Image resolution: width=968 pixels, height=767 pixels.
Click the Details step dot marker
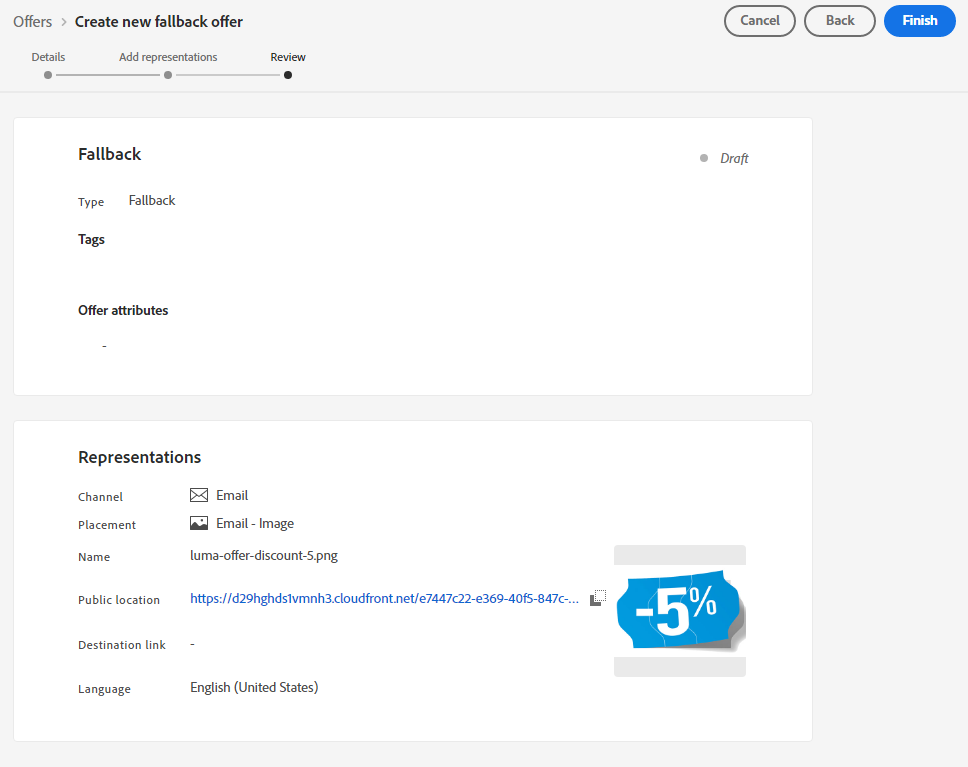(x=48, y=75)
